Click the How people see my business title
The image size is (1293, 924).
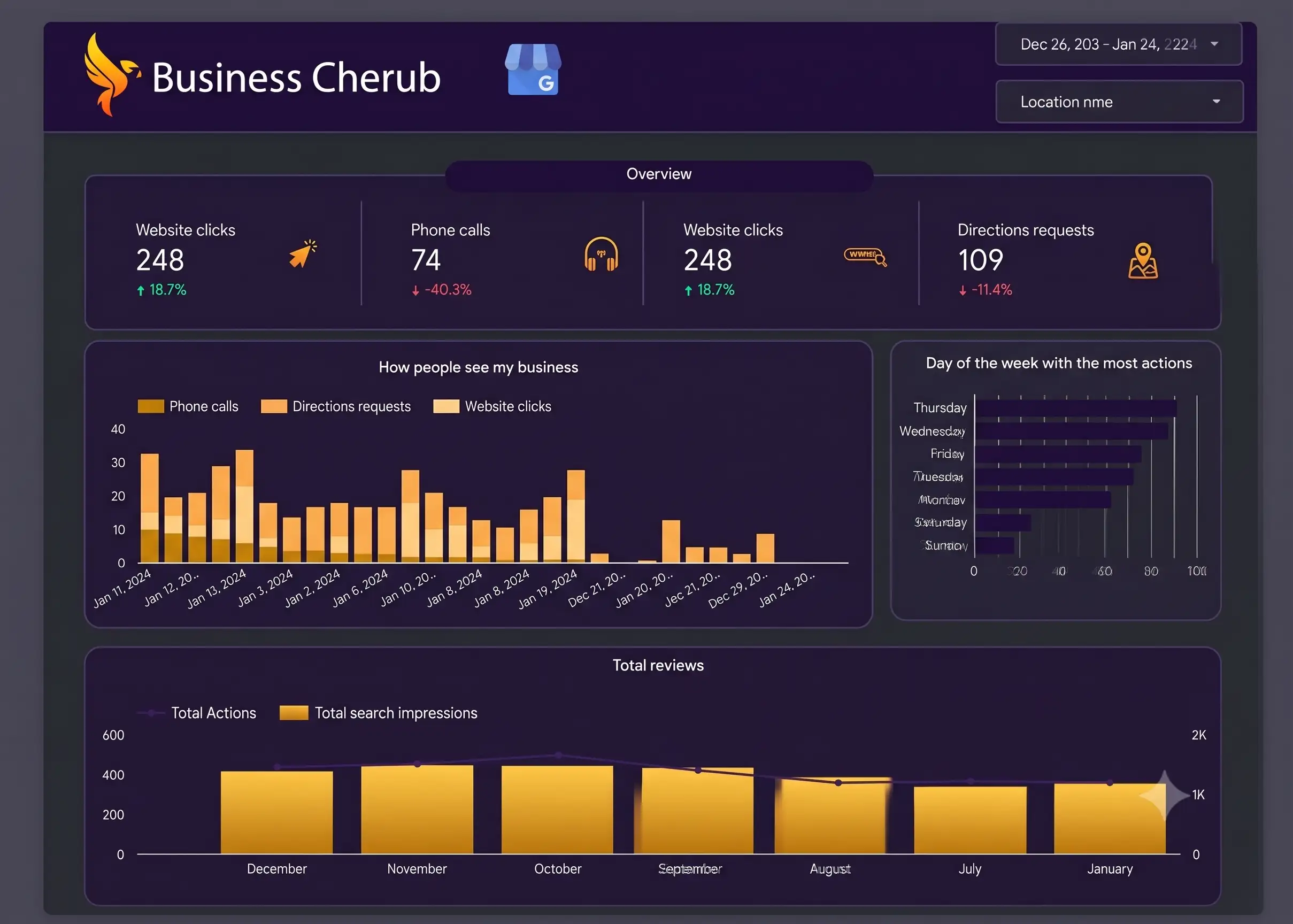pos(479,367)
